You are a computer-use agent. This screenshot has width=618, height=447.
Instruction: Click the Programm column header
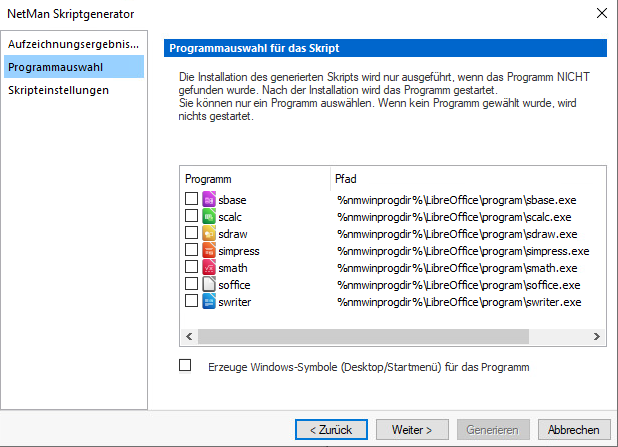point(255,179)
